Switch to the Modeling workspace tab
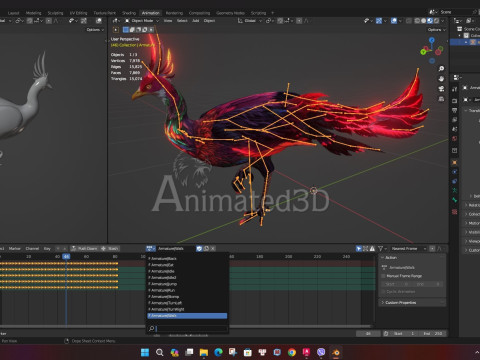Screen dimensions: 480x360 click(34, 13)
